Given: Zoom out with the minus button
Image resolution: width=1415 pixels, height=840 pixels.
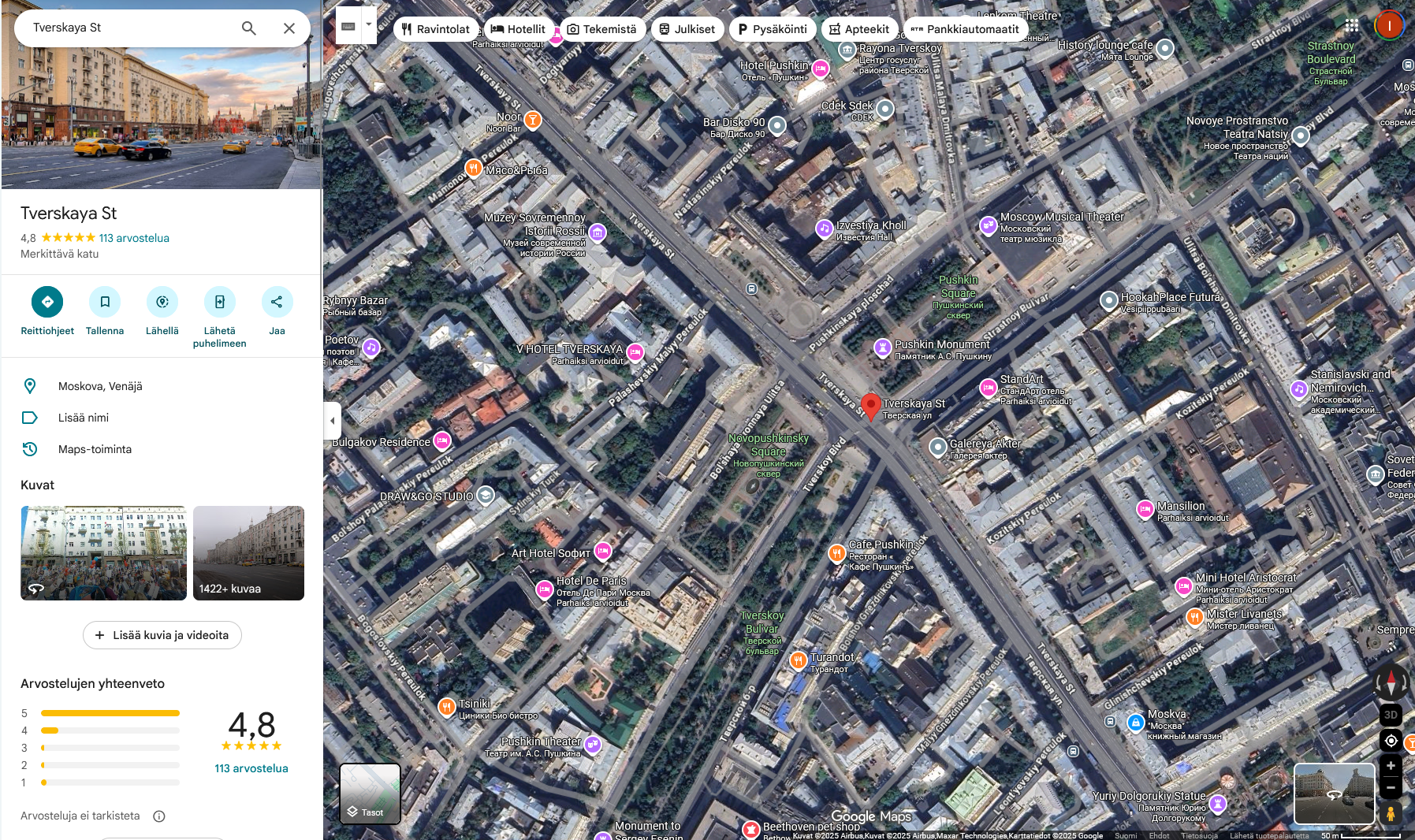Looking at the screenshot, I should 1391,787.
